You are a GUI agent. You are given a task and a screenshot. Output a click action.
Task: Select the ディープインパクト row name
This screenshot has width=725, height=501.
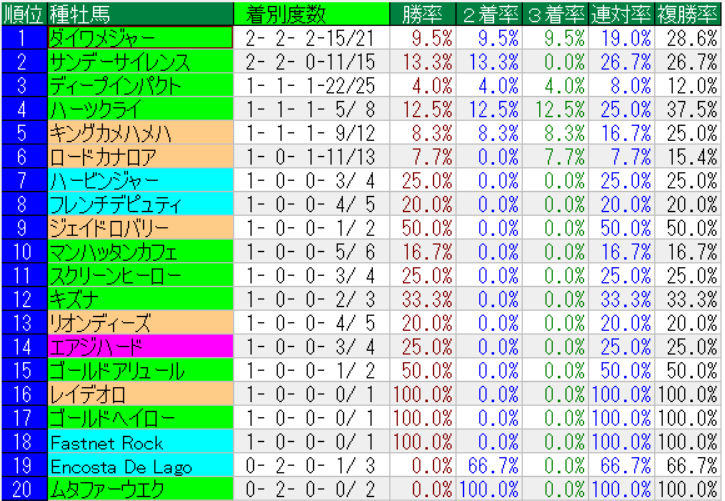click(x=140, y=85)
